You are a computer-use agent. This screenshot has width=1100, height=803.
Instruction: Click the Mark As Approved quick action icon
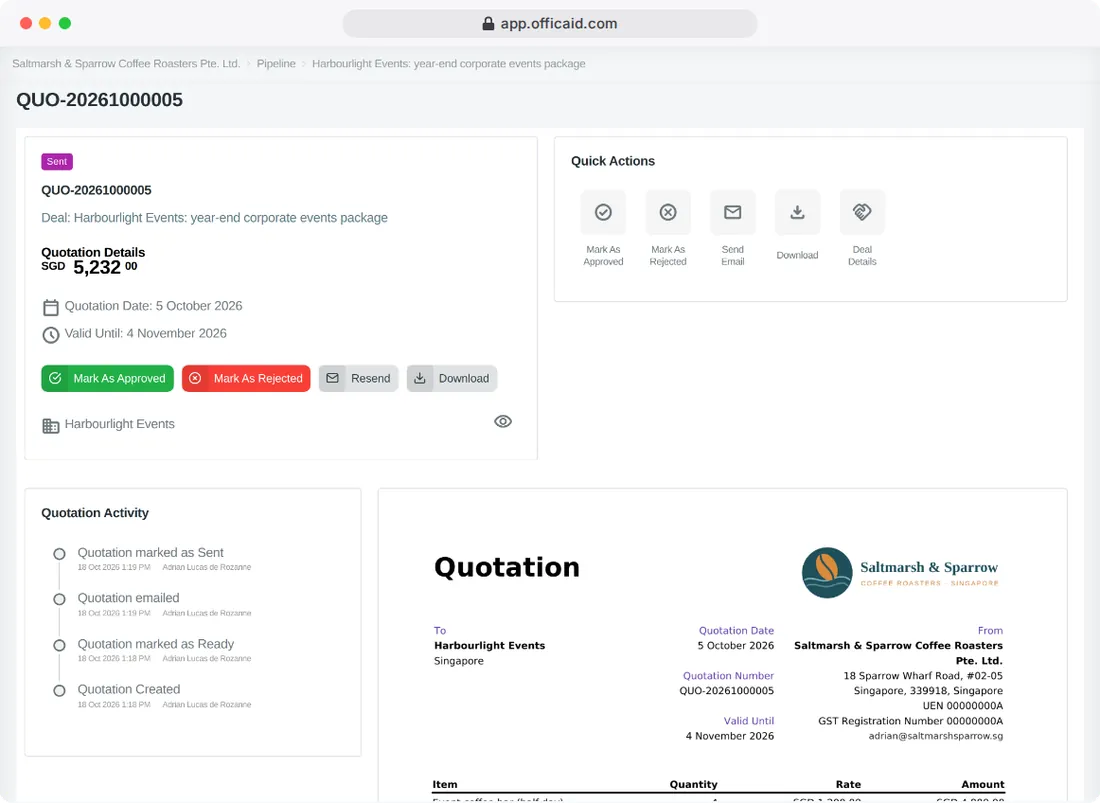click(603, 212)
